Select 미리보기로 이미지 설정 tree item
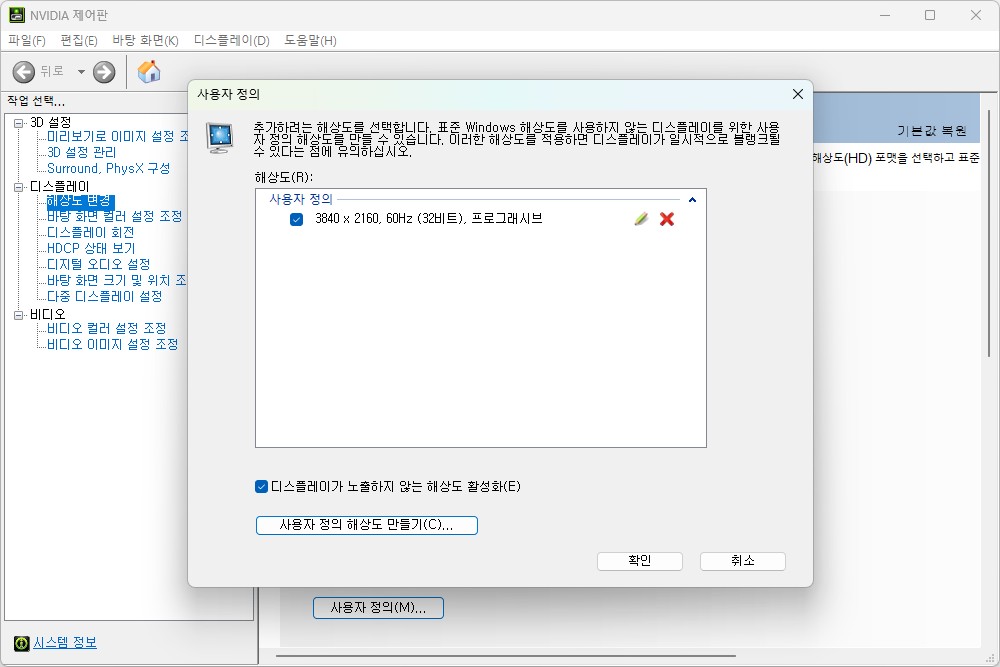1000x667 pixels. pos(117,136)
